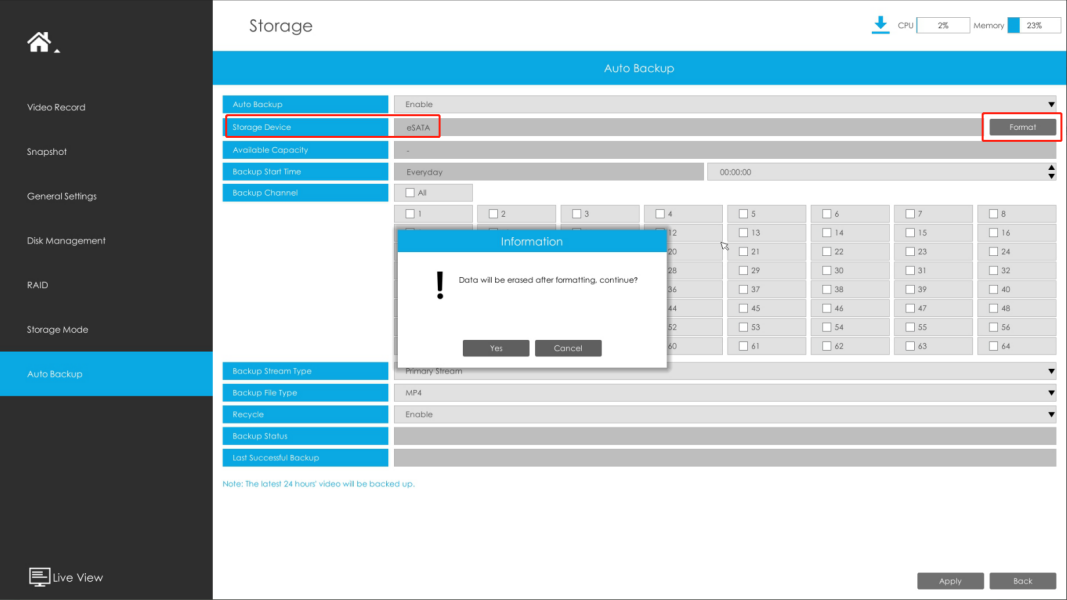
Task: Click the Last Successful Backup field
Action: tap(725, 458)
